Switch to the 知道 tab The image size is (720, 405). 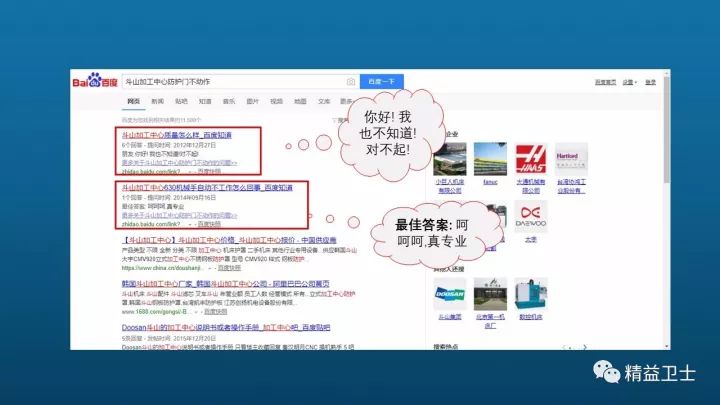pos(205,101)
